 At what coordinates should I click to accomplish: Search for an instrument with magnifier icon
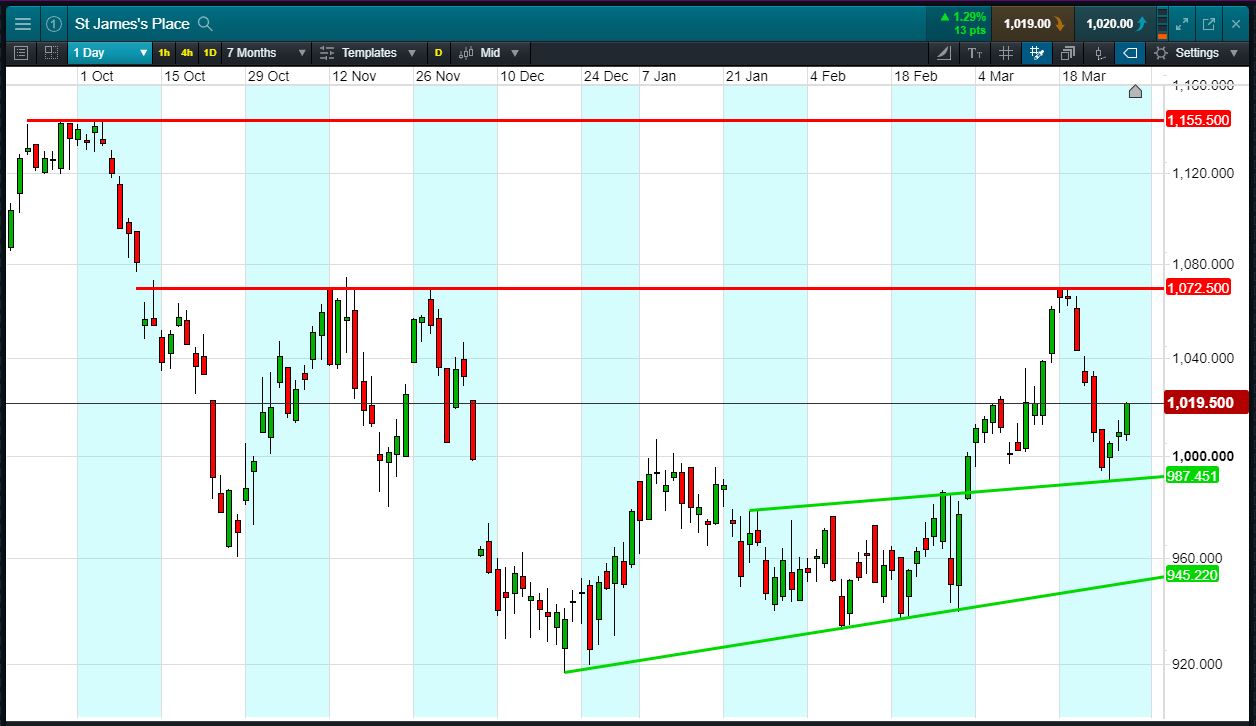pyautogui.click(x=205, y=23)
